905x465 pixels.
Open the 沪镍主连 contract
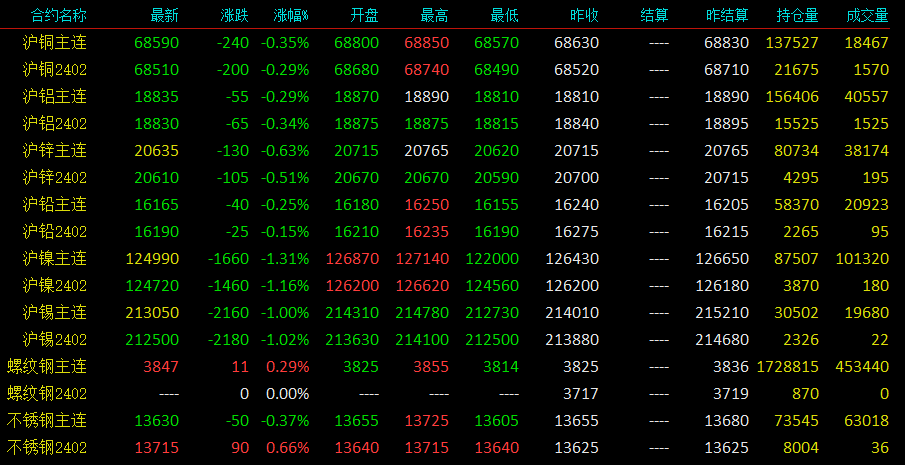(55, 258)
